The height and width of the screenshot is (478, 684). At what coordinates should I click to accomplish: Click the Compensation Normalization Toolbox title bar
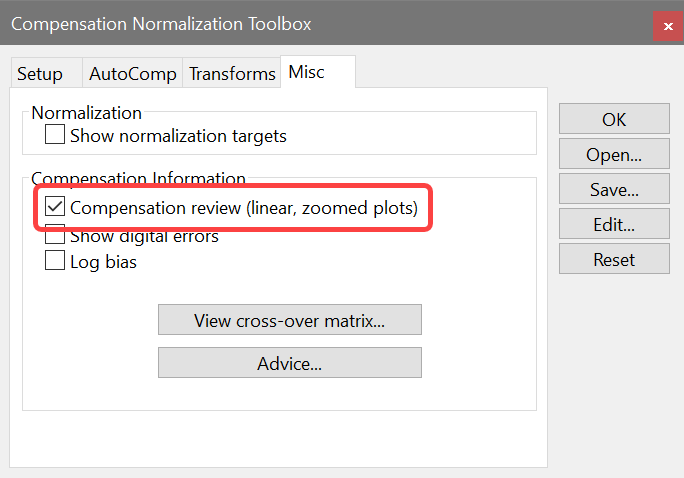pos(300,23)
